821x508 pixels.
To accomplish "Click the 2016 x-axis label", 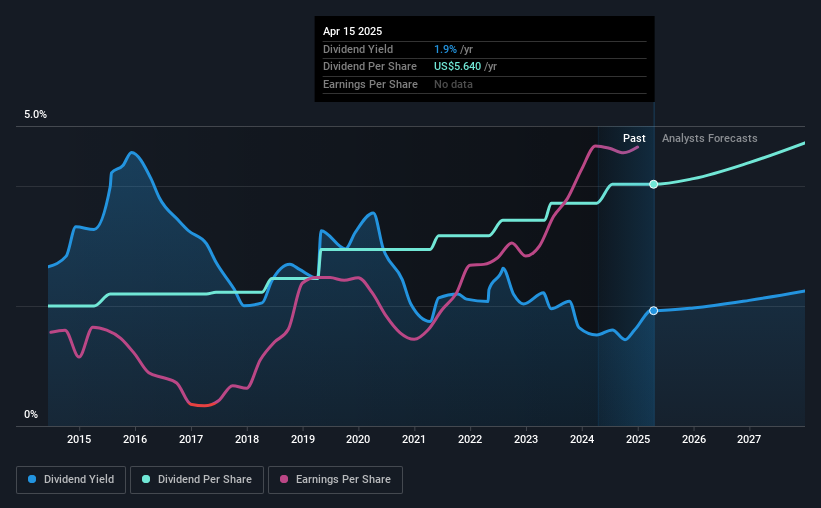I will (x=135, y=439).
